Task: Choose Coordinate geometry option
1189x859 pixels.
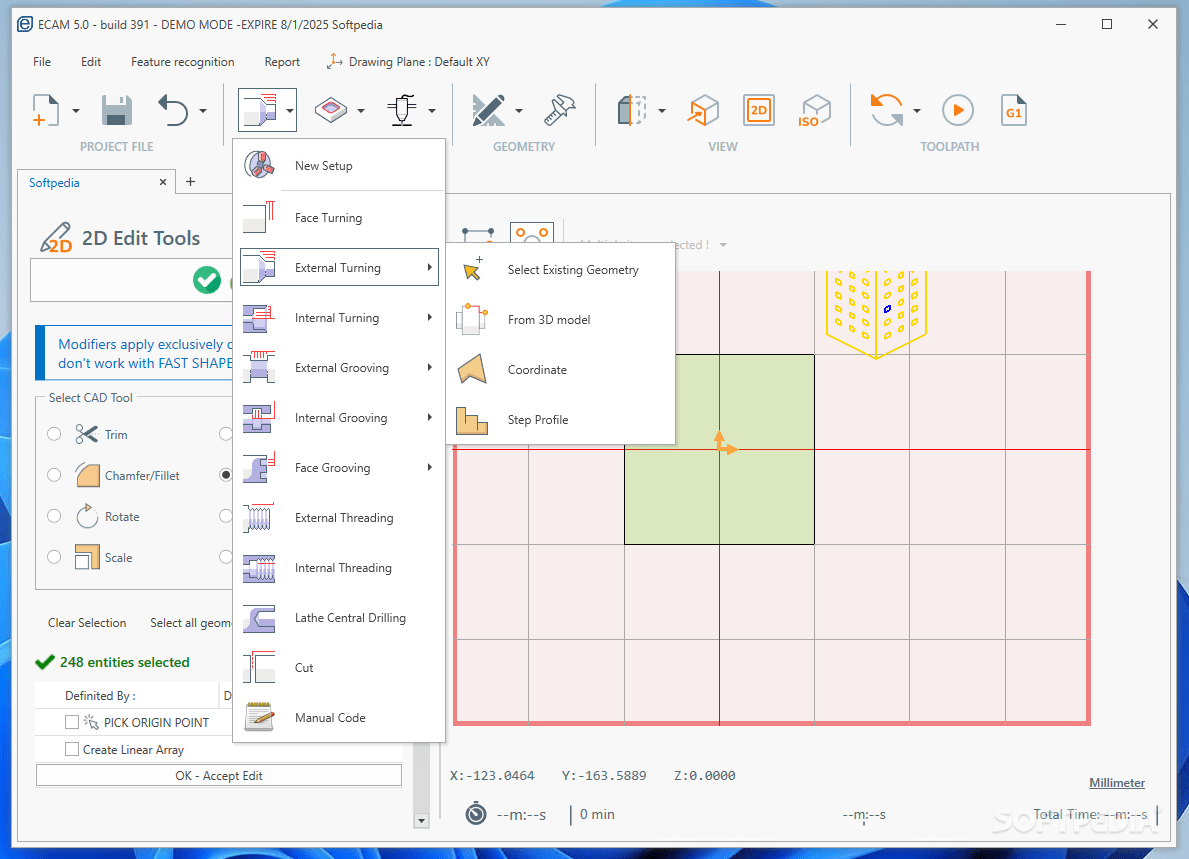Action: 560,370
